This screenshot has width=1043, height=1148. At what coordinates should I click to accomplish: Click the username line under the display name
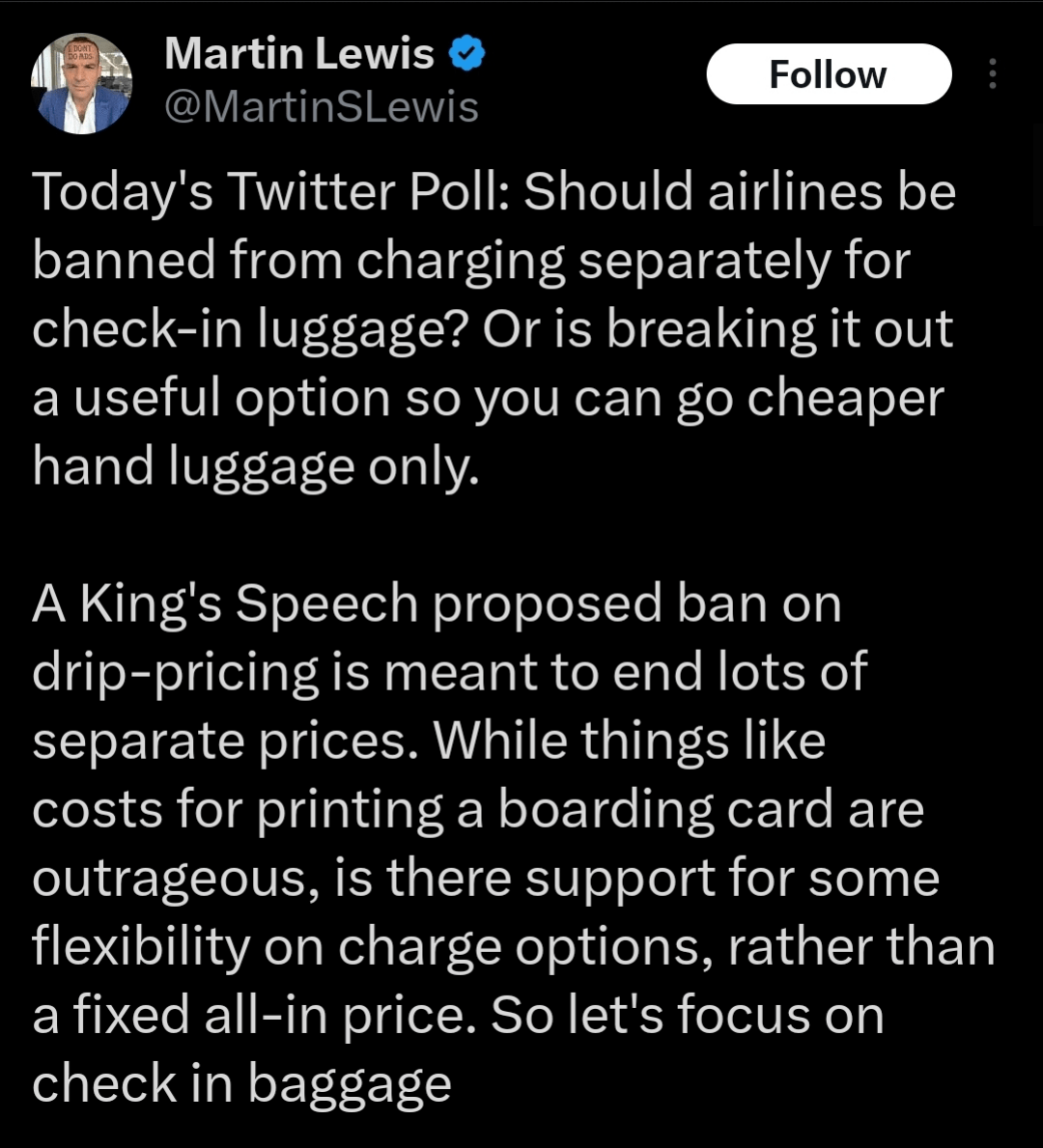323,106
